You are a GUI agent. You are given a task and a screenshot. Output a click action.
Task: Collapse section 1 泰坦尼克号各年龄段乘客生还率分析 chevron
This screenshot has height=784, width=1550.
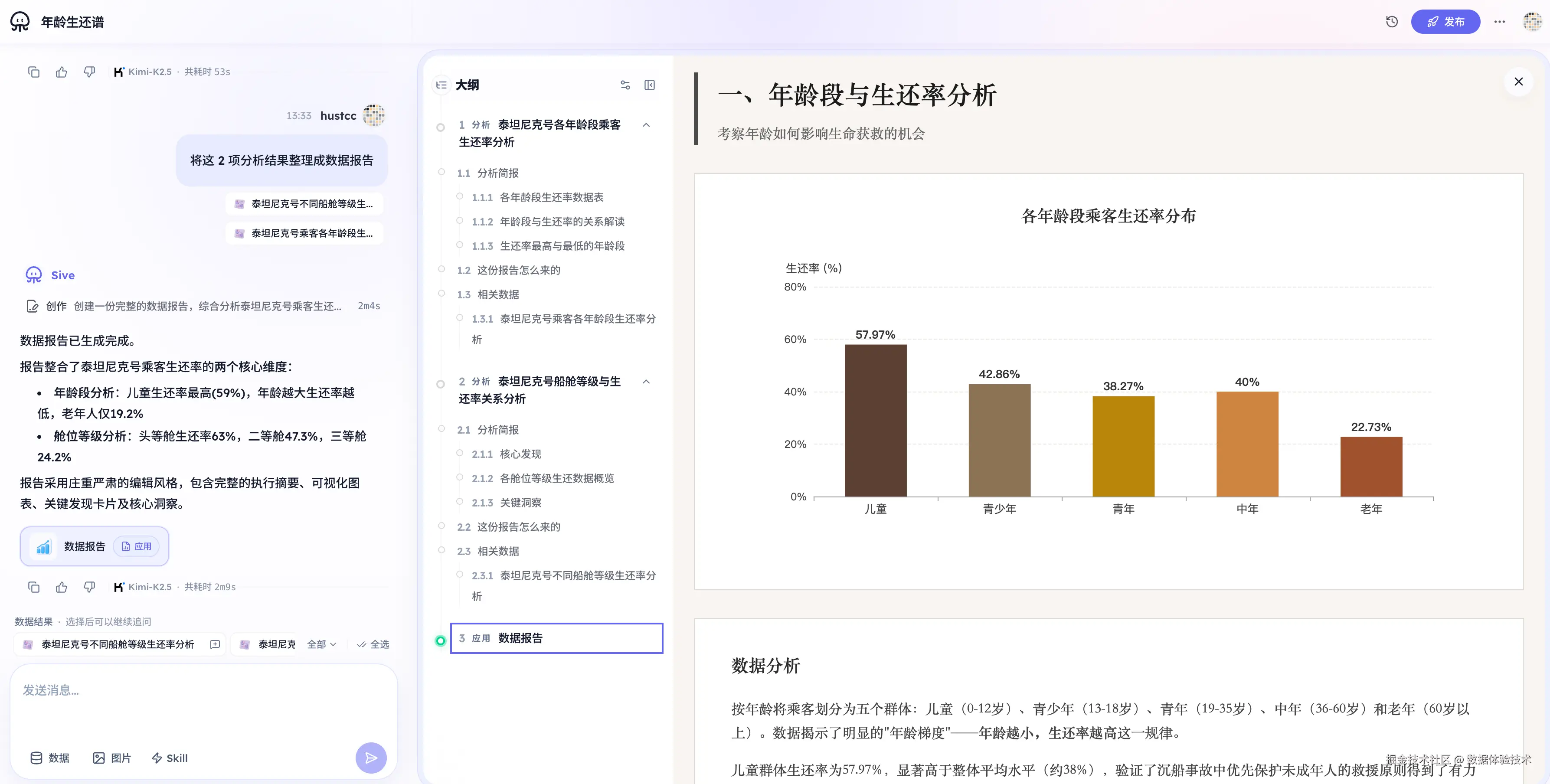coord(646,124)
